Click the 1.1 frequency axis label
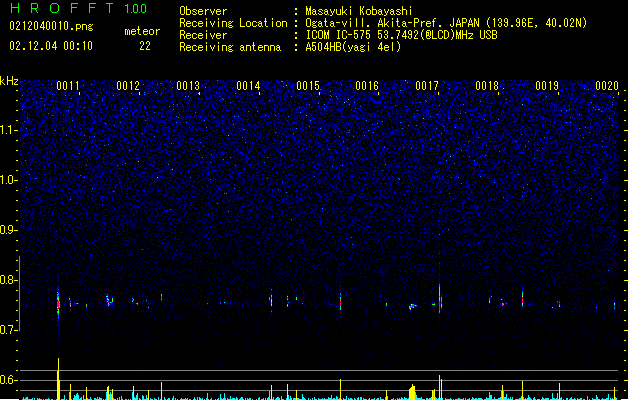The image size is (629, 400). 8,130
